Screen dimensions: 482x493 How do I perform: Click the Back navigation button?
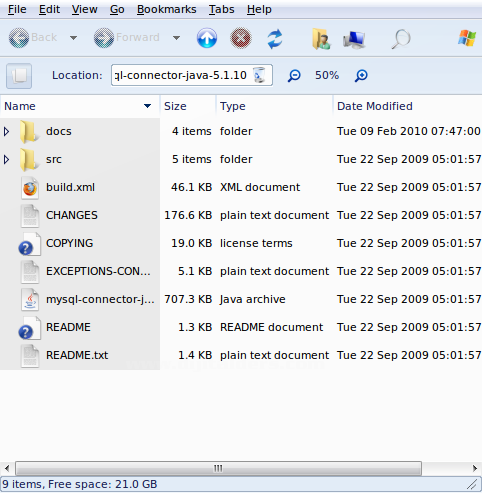click(x=33, y=38)
